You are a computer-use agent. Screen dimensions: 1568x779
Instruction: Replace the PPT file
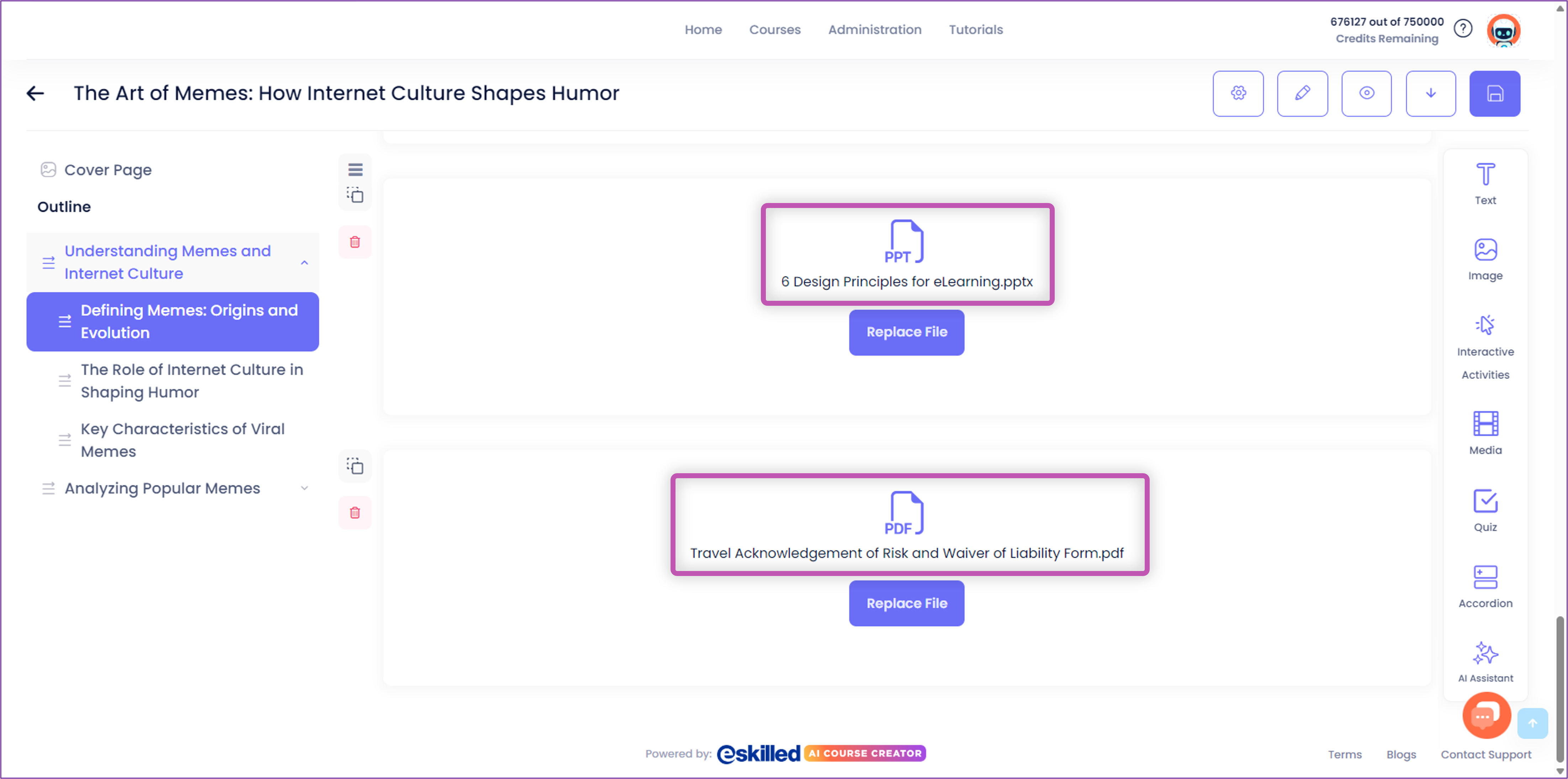pos(906,332)
